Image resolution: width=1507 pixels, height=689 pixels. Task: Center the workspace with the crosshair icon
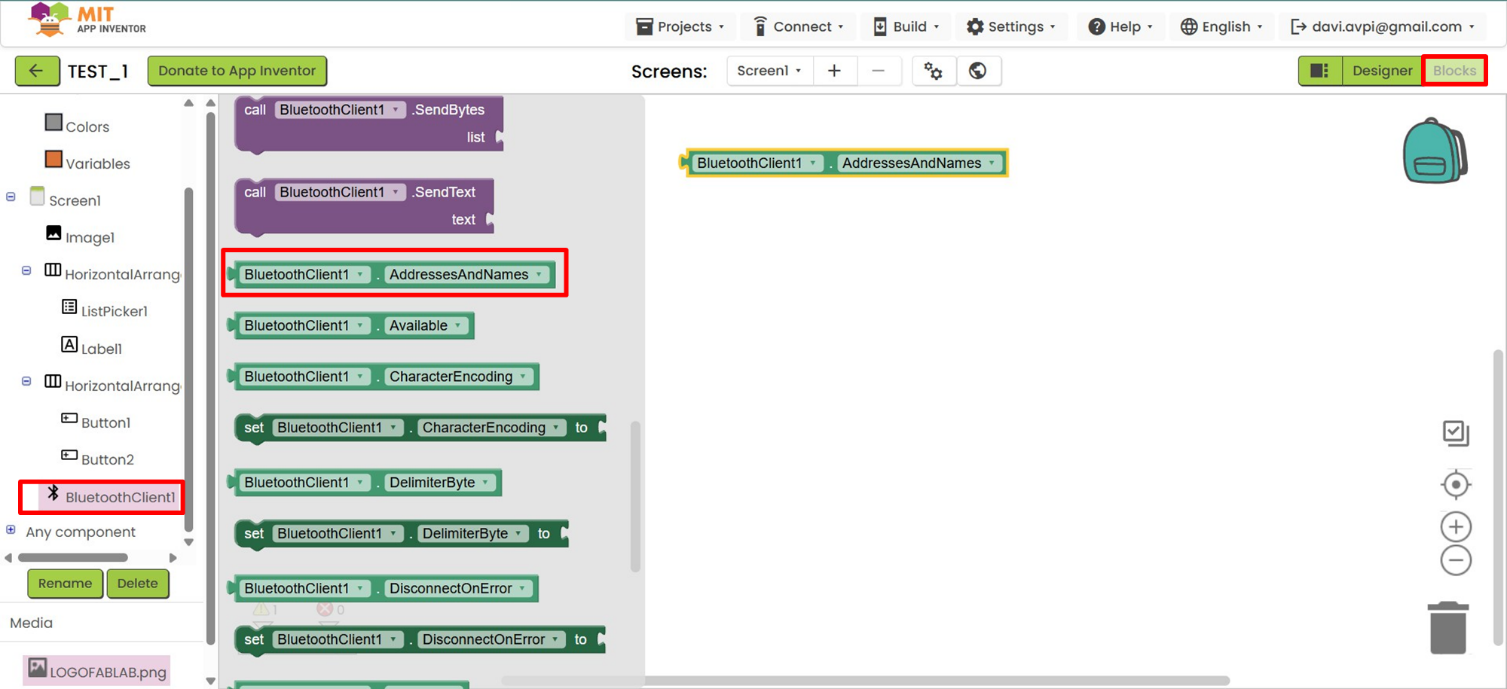click(x=1456, y=484)
